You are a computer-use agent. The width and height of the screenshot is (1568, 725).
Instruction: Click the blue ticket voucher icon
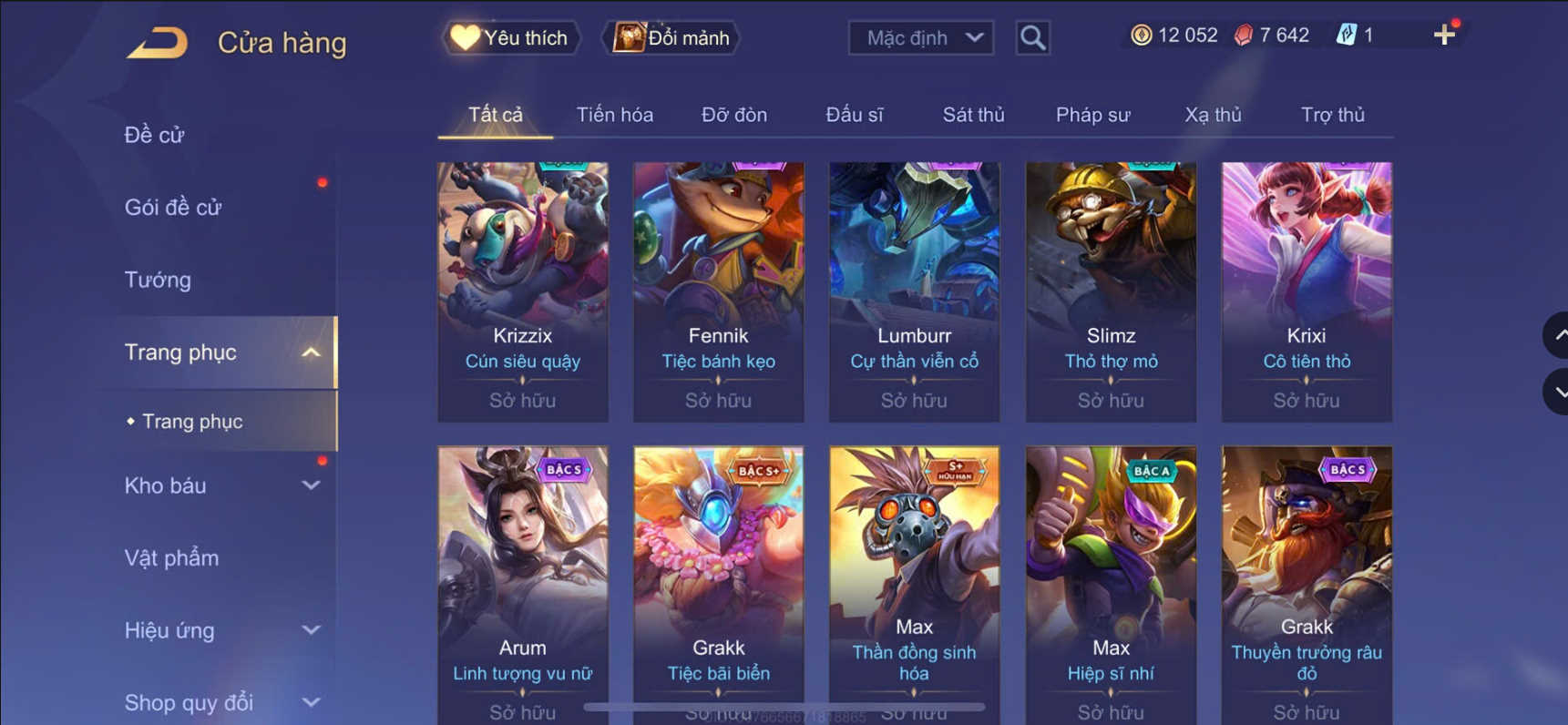(x=1346, y=36)
